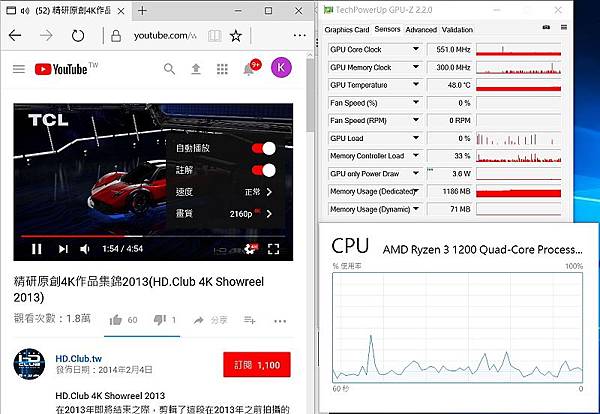Screen dimensions: 600x414
Task: Open playback speed (速度) submenu
Action: pos(226,192)
